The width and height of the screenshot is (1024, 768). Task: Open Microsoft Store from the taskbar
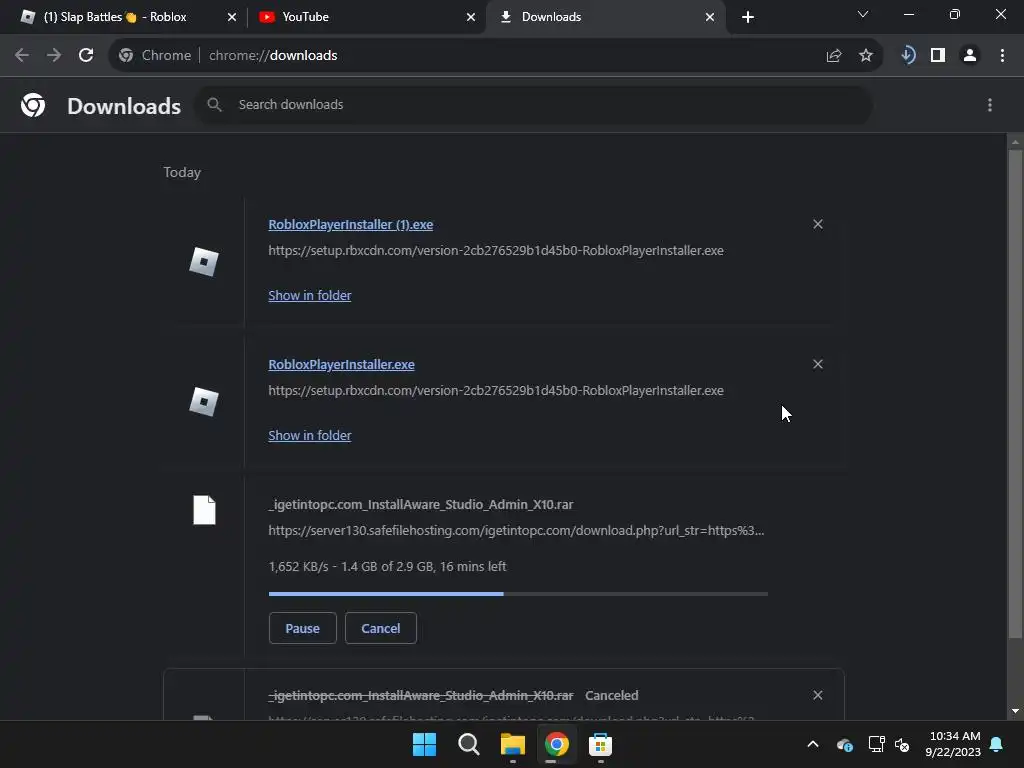coord(600,744)
